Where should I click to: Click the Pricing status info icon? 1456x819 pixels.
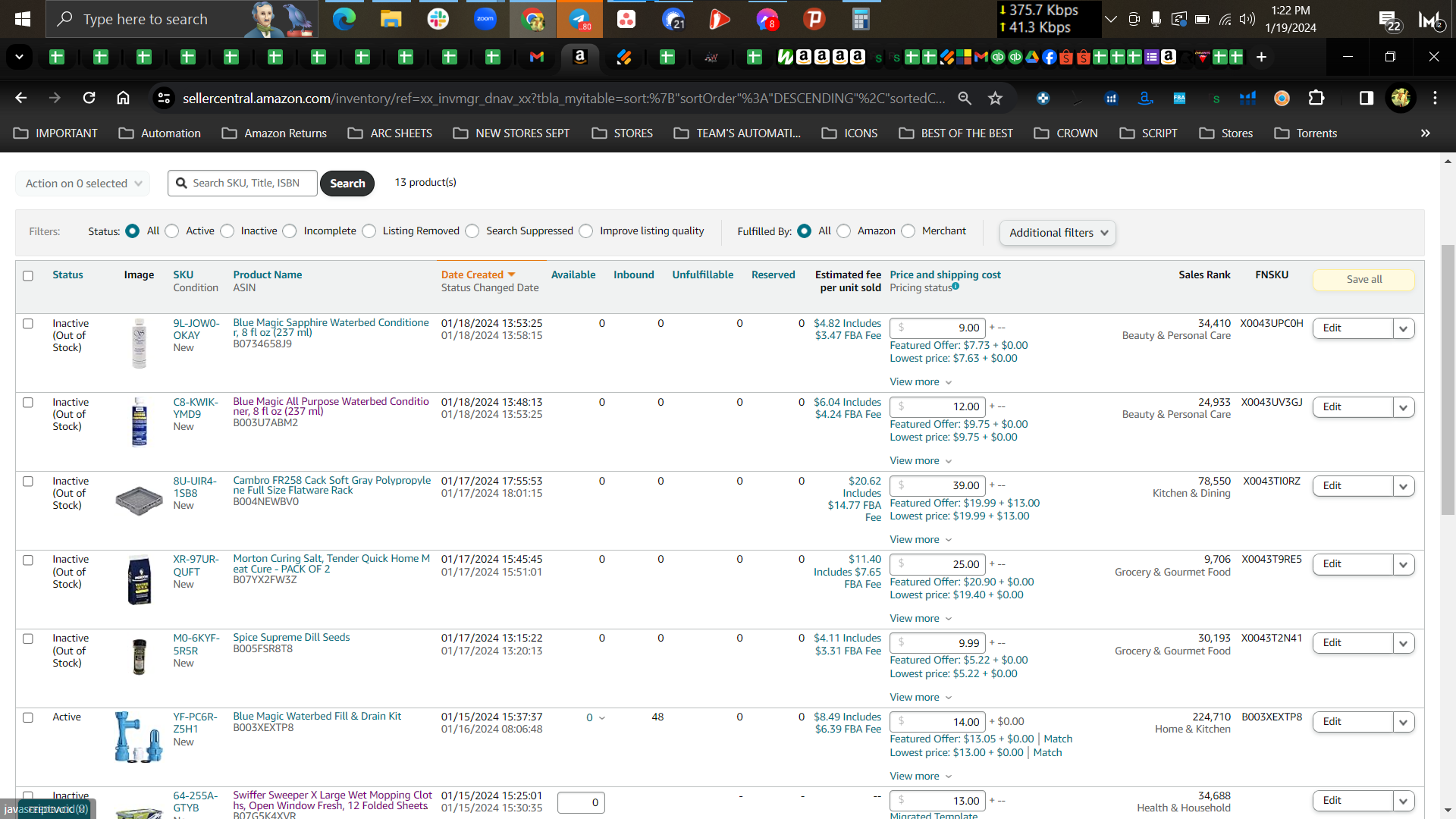tap(955, 286)
